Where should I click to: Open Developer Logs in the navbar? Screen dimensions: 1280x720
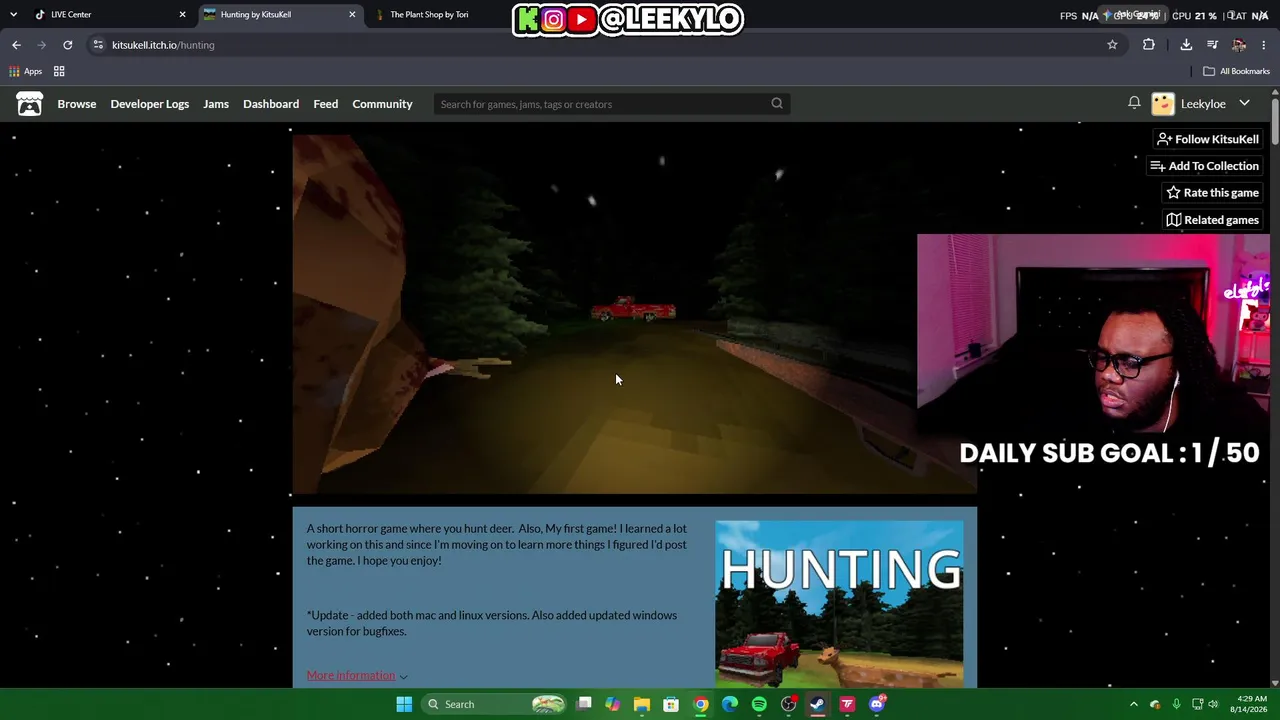click(x=150, y=104)
